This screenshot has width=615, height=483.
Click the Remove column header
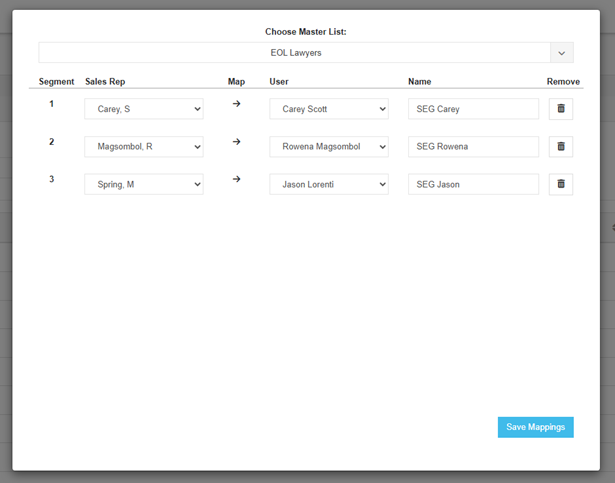tap(563, 82)
